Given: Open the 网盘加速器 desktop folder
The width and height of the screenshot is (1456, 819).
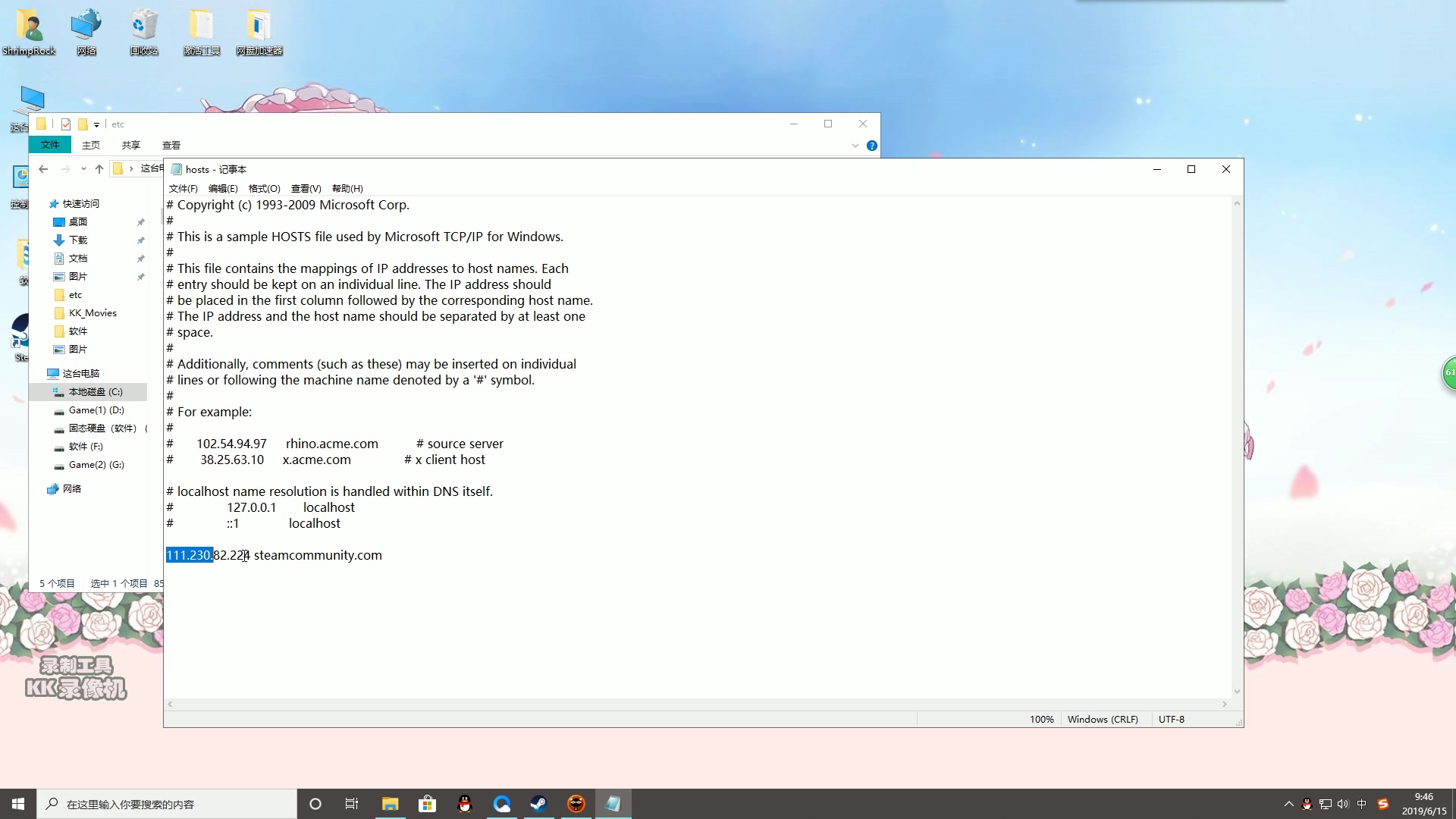Looking at the screenshot, I should [x=259, y=32].
